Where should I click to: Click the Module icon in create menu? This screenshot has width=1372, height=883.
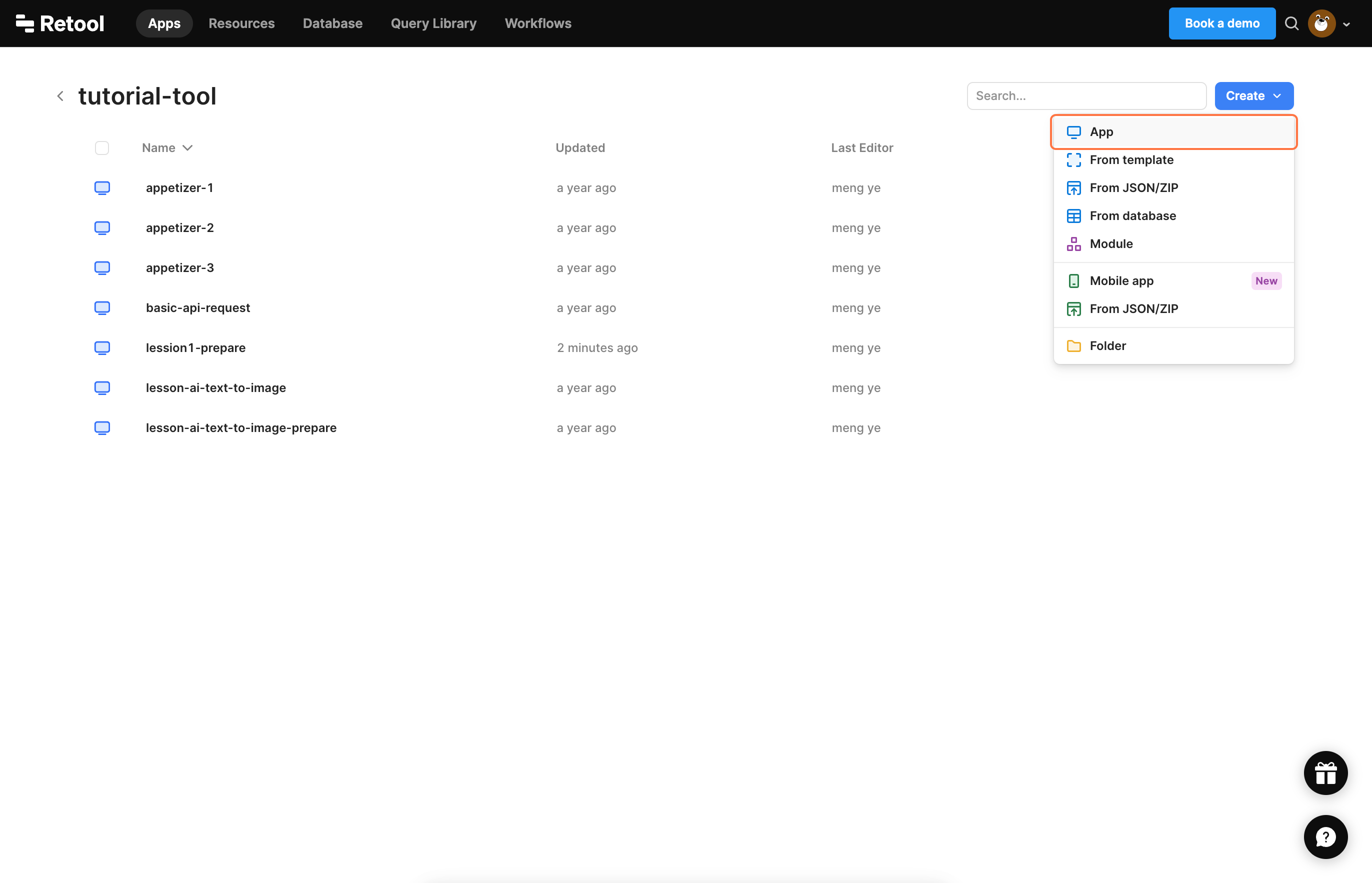(1073, 243)
